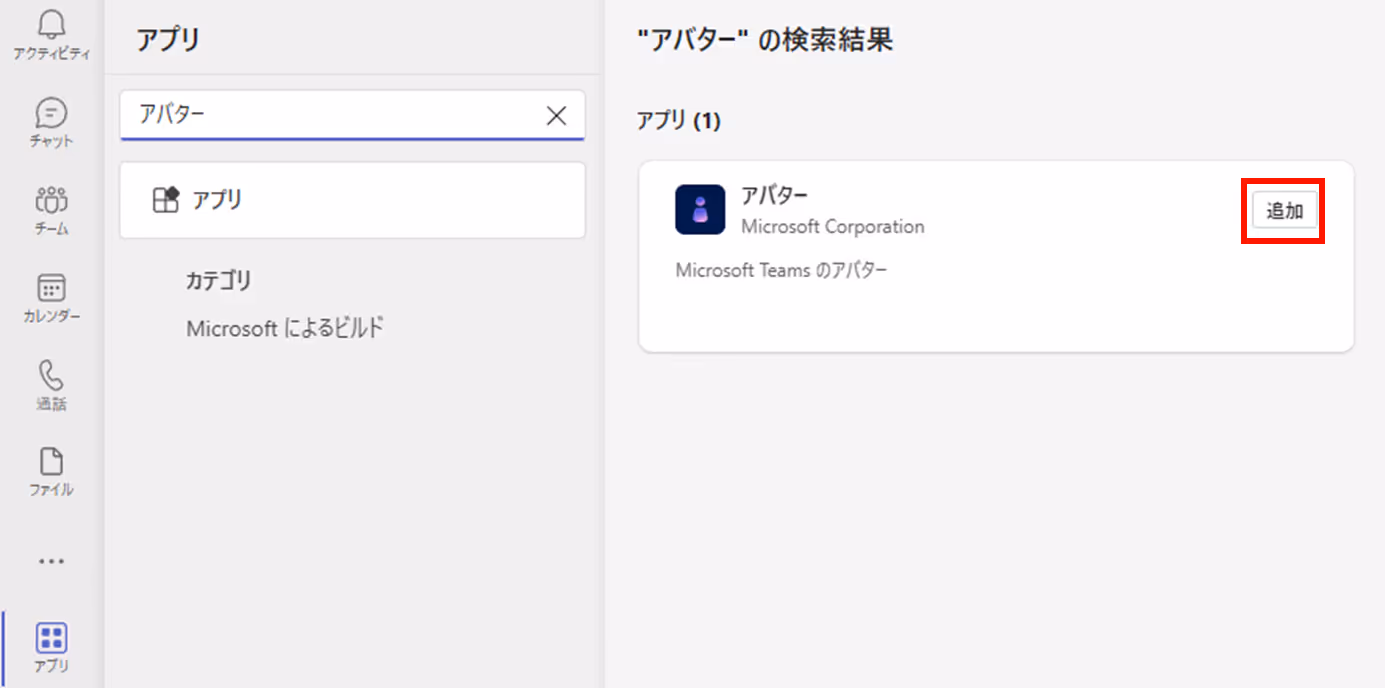Click the "アバター" の検索結果 heading

(x=764, y=40)
